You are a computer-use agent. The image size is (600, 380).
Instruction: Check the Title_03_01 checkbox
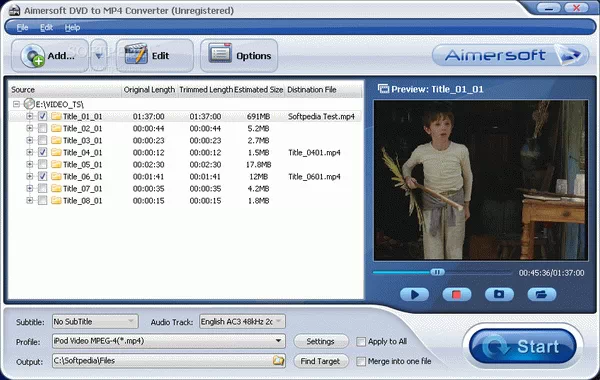(42, 140)
